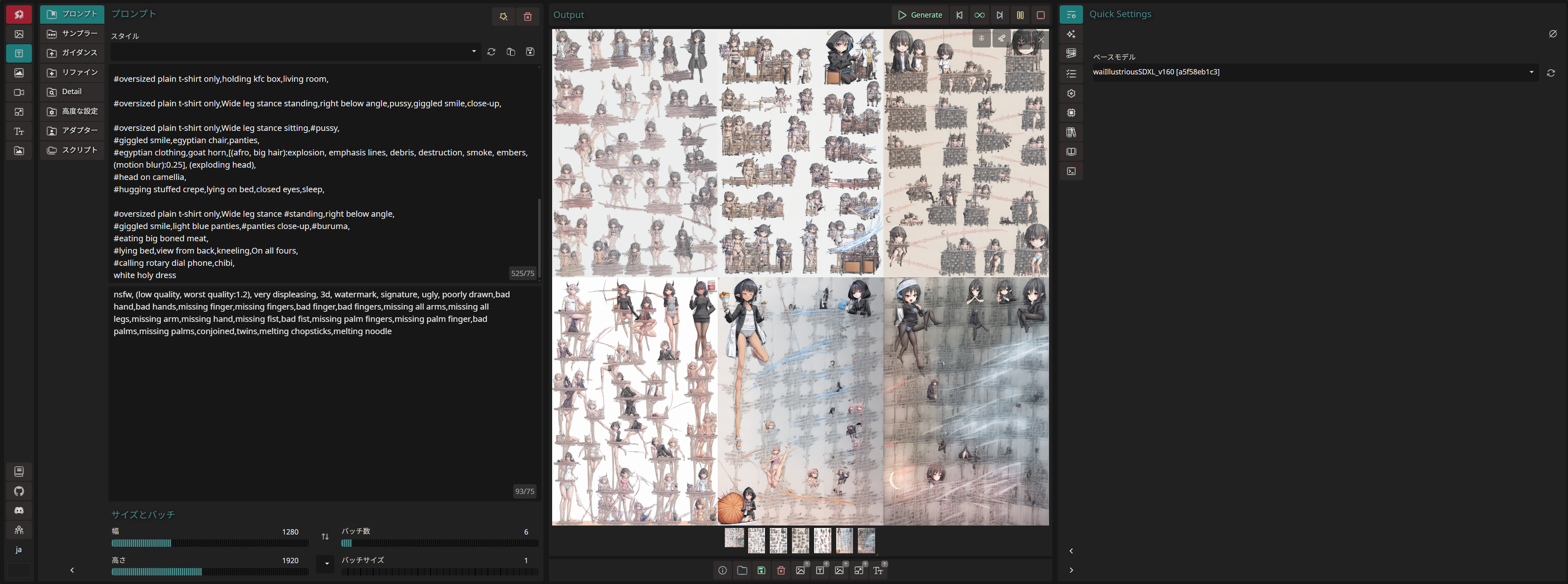
Task: Pause generation with the yellow pause icon
Action: 1020,15
